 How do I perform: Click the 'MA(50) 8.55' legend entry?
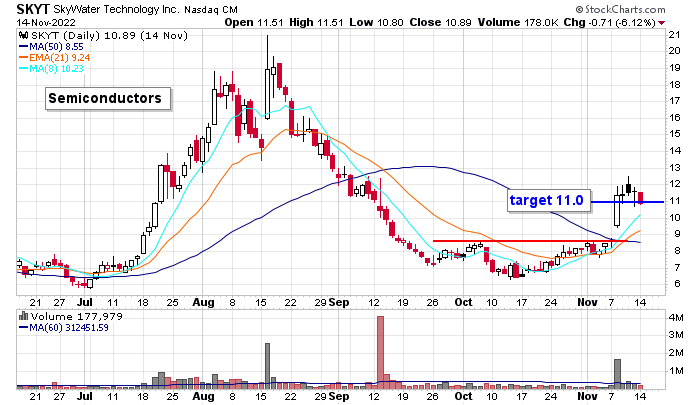(x=51, y=47)
